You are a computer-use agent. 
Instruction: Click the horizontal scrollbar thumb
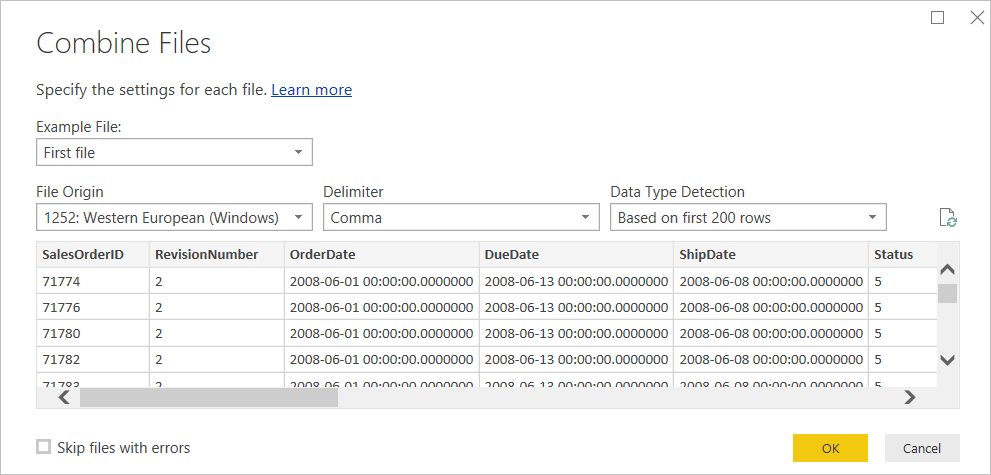[208, 397]
